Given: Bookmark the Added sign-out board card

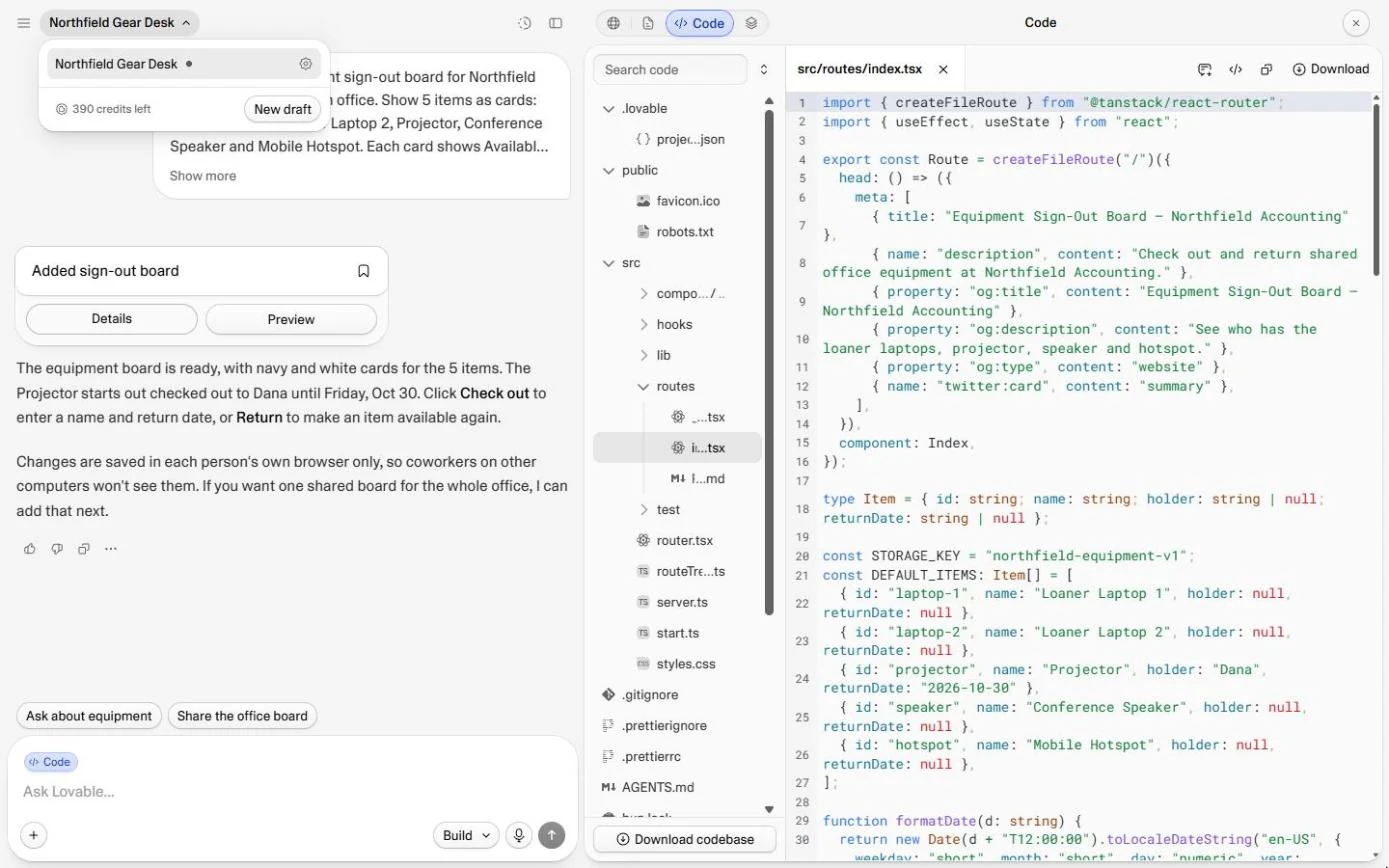Looking at the screenshot, I should (364, 271).
